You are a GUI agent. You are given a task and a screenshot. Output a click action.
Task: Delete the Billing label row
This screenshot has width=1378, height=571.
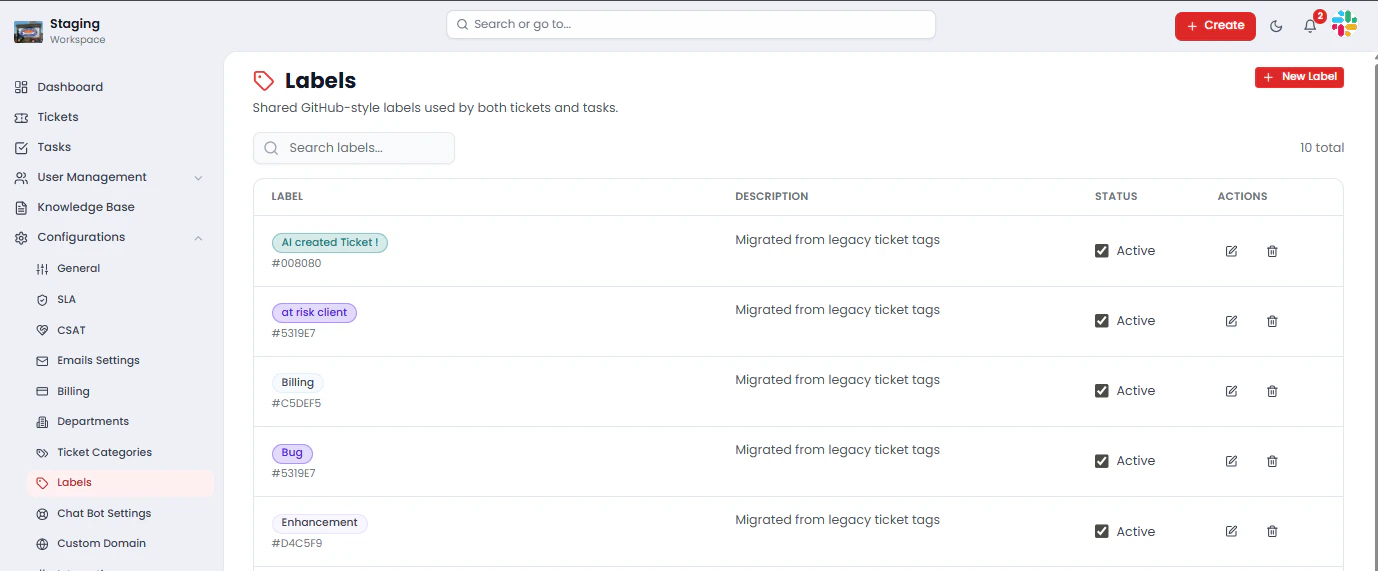tap(1272, 391)
